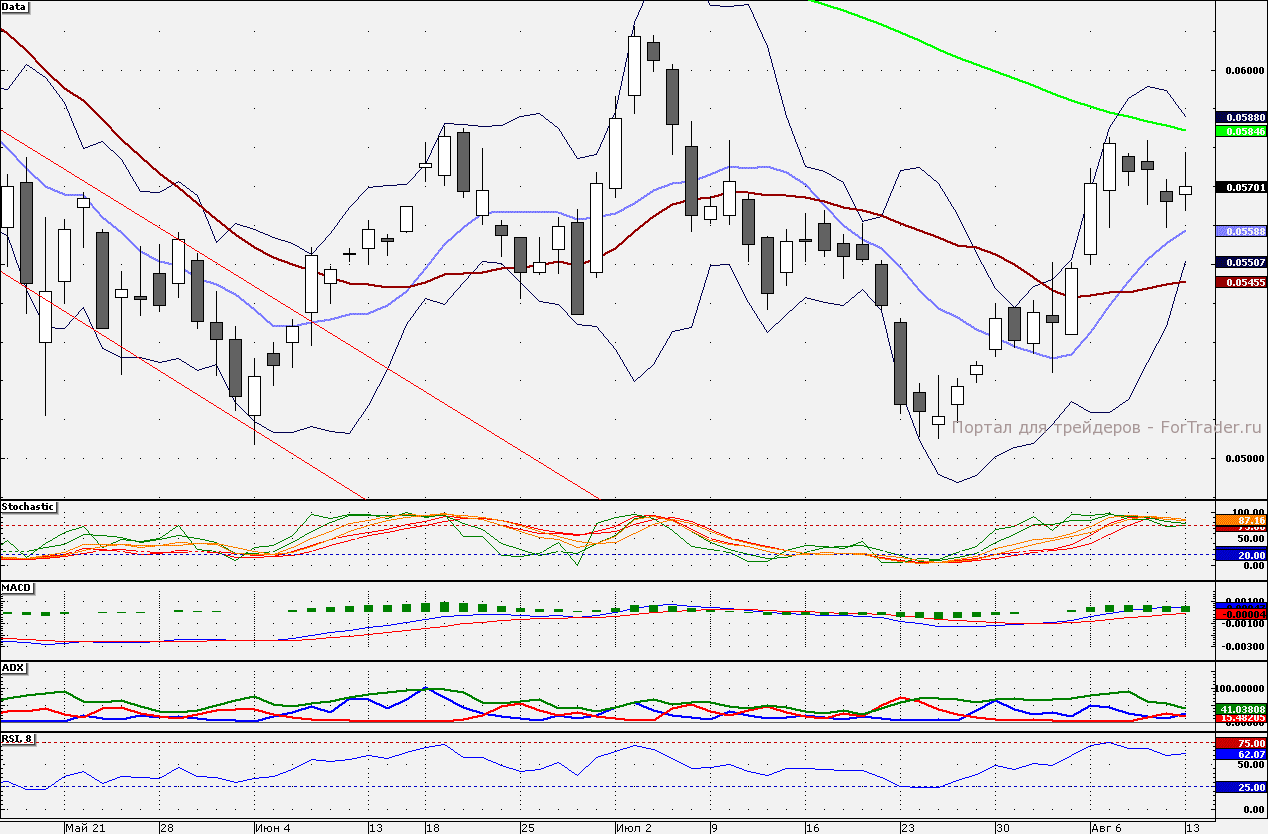Click the "30" date axis label
This screenshot has width=1268, height=834.
click(1002, 828)
